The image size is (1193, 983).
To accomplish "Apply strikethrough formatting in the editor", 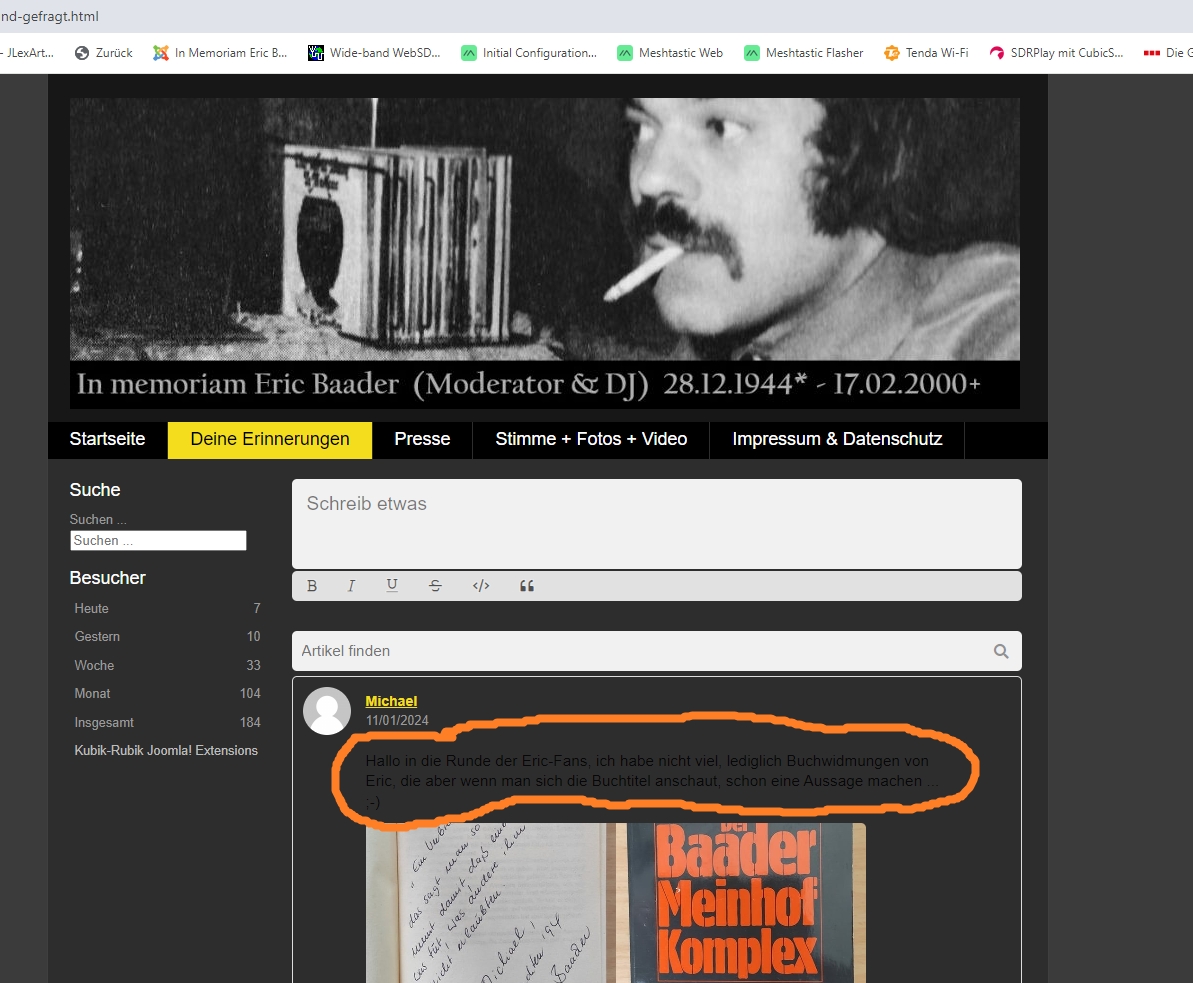I will (435, 586).
